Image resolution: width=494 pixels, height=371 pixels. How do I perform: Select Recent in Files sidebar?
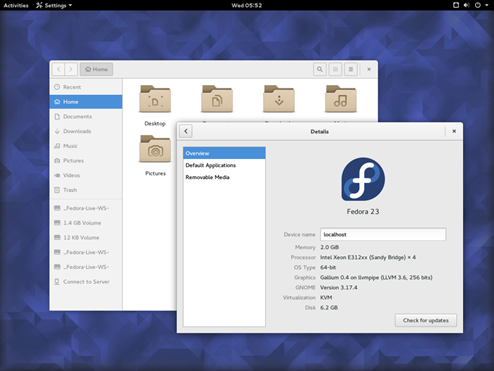point(86,87)
